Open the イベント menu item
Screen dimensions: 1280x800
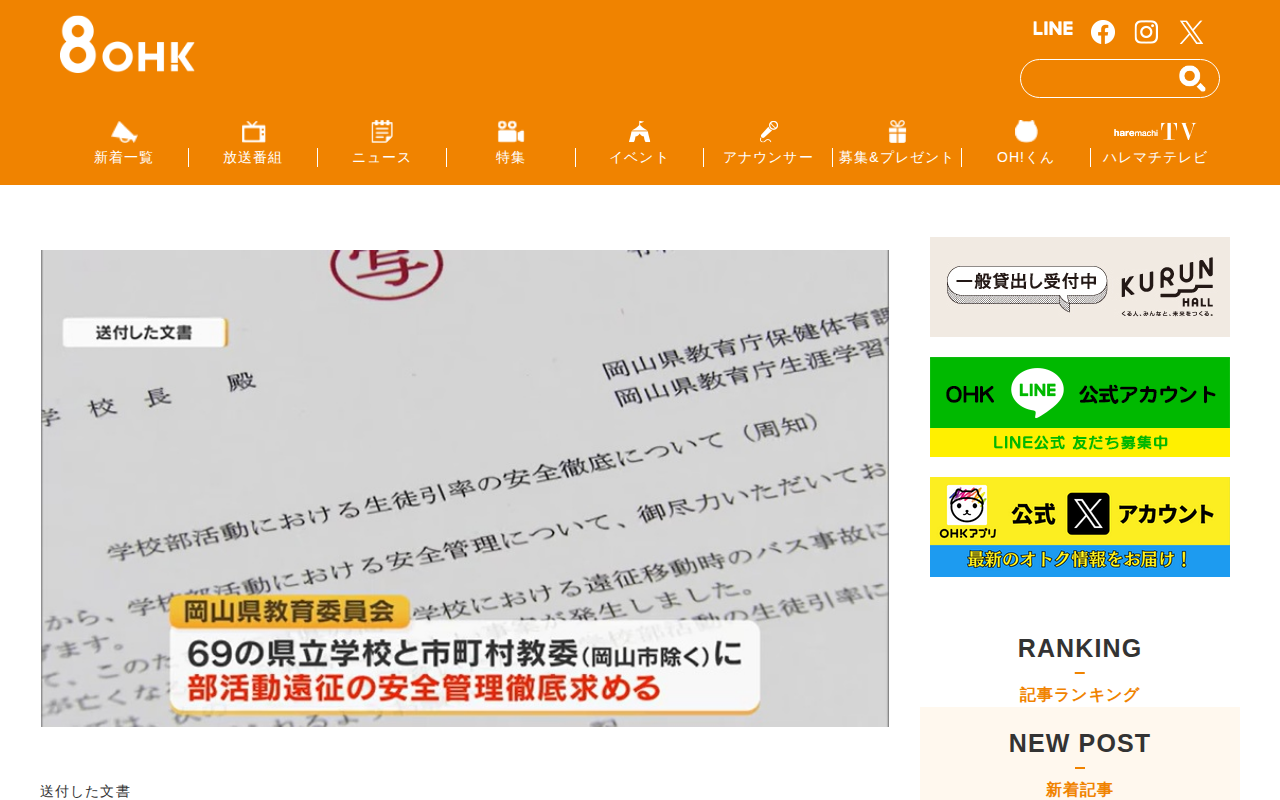click(x=640, y=158)
